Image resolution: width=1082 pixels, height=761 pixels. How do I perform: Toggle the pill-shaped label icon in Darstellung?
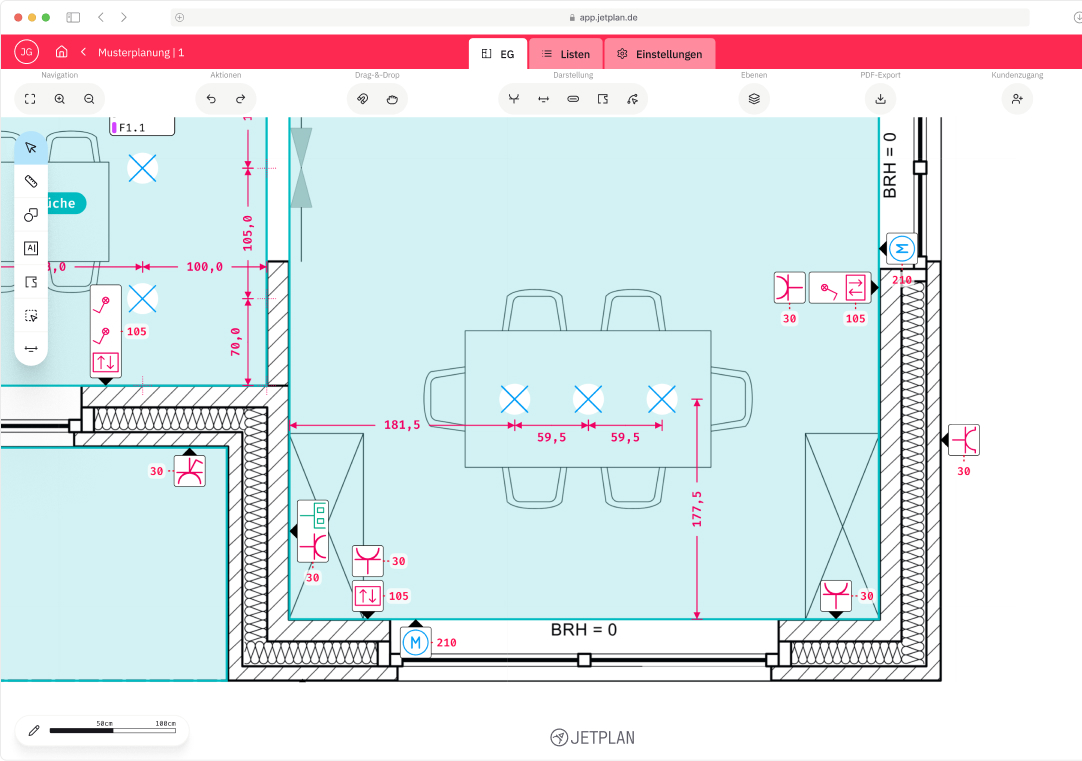click(x=573, y=99)
